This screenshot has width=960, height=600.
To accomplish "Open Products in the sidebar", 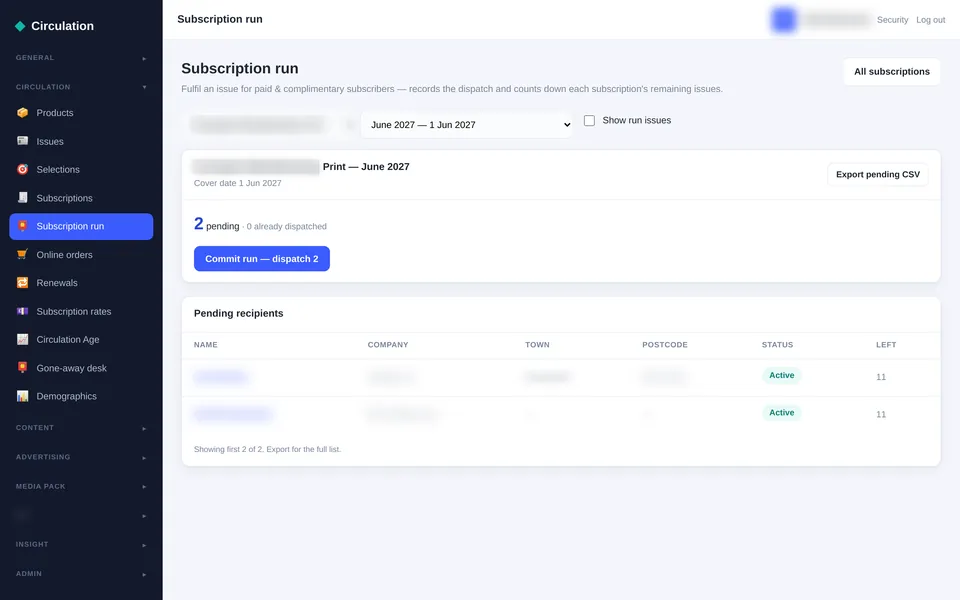I will click(x=81, y=113).
